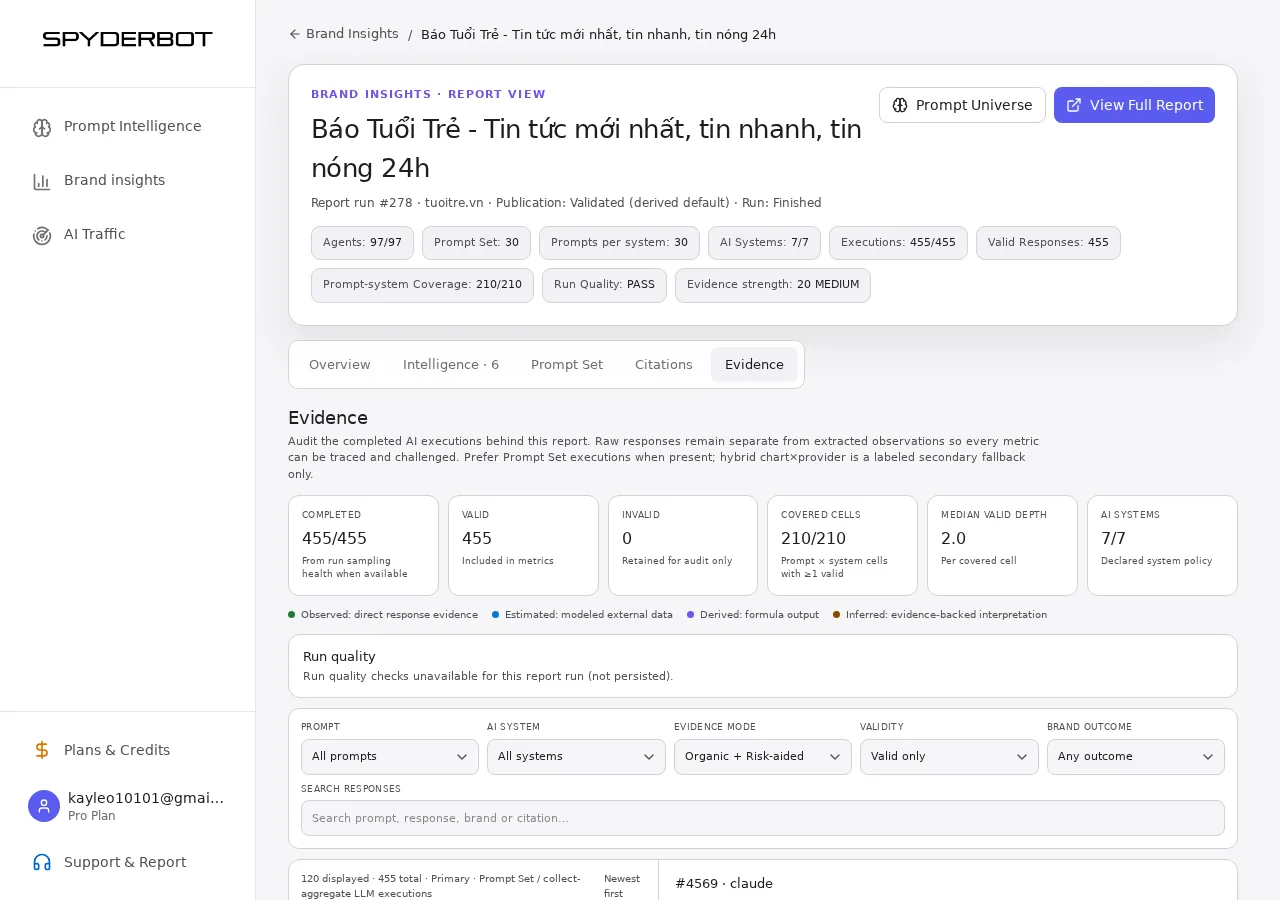Expand the Brand Outcome dropdown
The height and width of the screenshot is (900, 1280).
1136,757
